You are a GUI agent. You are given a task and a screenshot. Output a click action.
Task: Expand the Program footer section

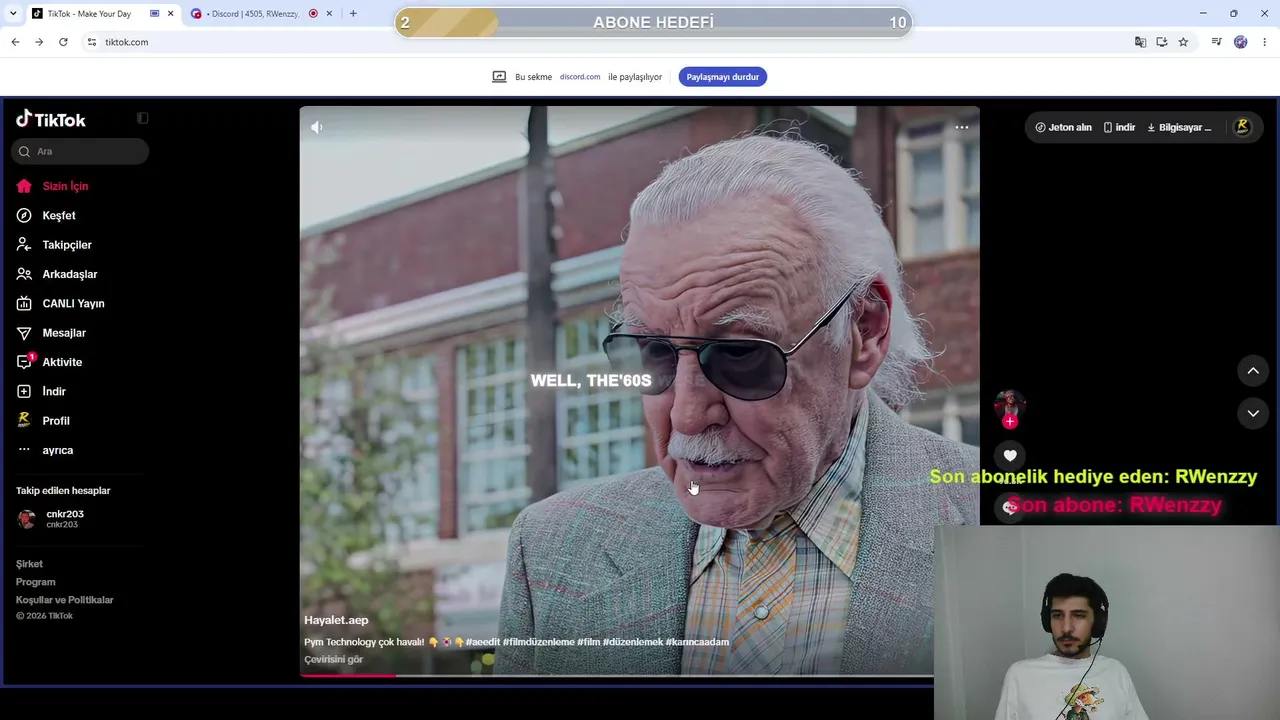35,582
